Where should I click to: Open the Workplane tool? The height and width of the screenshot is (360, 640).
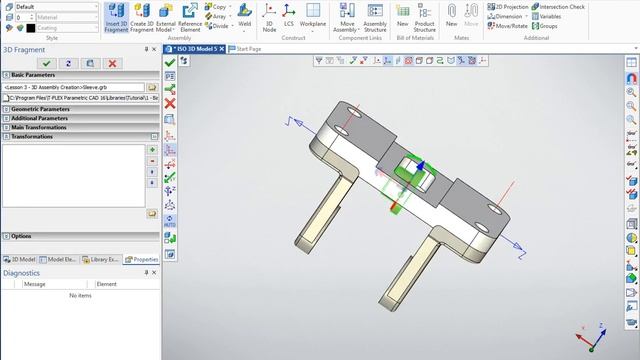click(313, 18)
